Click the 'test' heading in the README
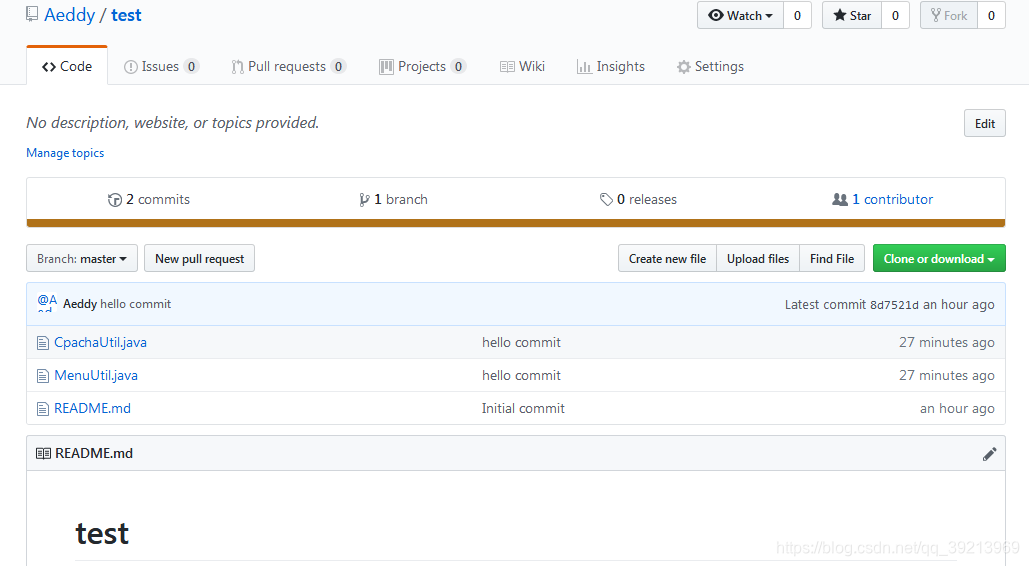The image size is (1029, 566). (x=102, y=533)
